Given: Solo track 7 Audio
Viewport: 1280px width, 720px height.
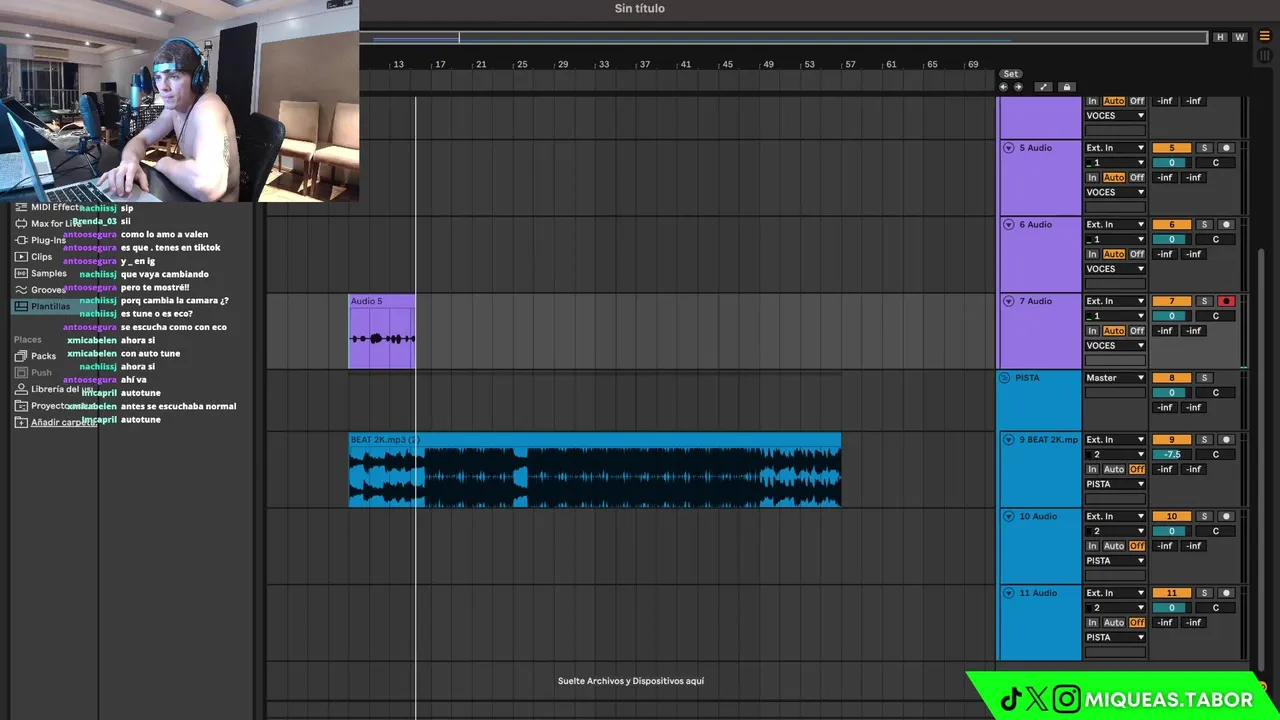Looking at the screenshot, I should pyautogui.click(x=1204, y=301).
